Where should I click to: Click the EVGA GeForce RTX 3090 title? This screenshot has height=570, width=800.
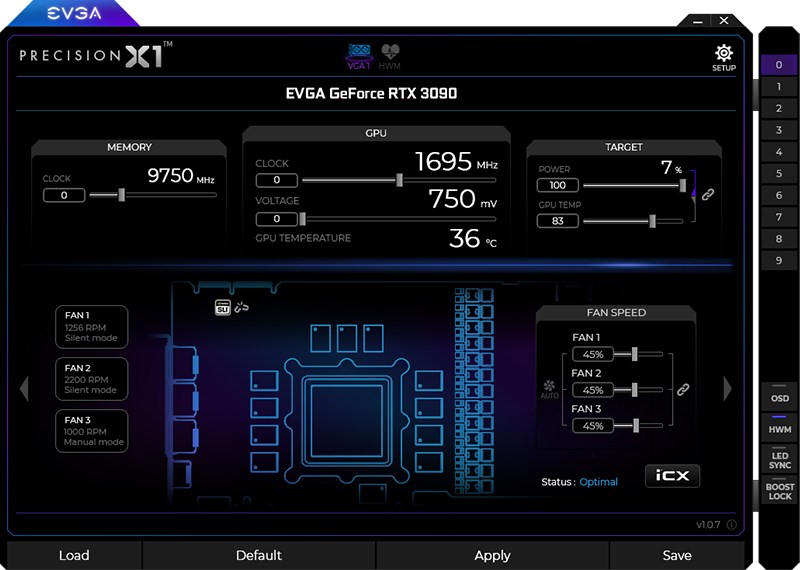coord(371,93)
